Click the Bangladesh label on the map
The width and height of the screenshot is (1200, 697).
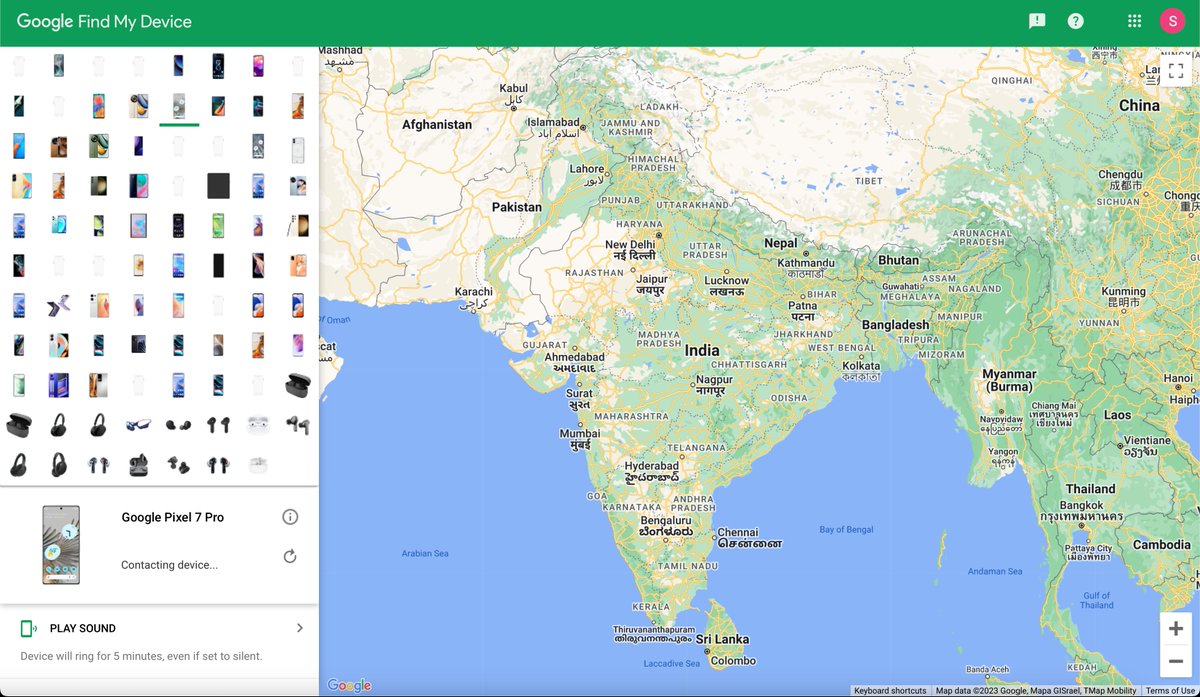coord(896,325)
